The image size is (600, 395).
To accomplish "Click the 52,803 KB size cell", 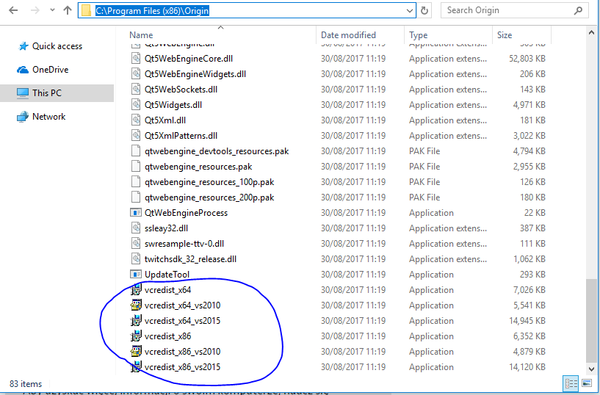I will pos(527,59).
